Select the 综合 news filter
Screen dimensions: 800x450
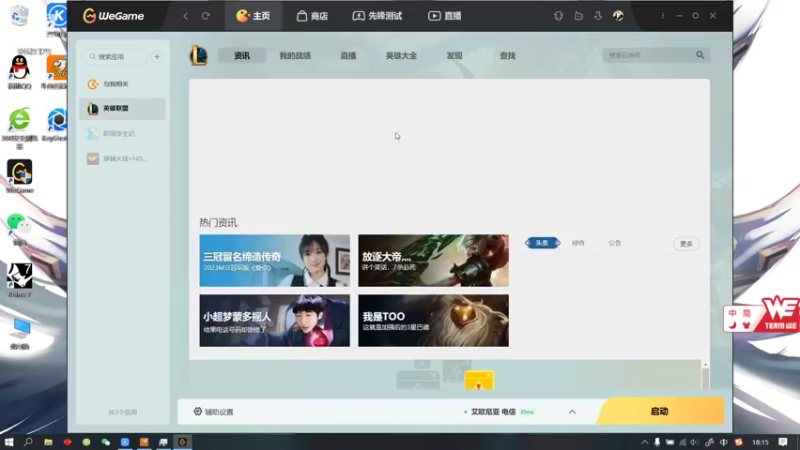point(578,243)
